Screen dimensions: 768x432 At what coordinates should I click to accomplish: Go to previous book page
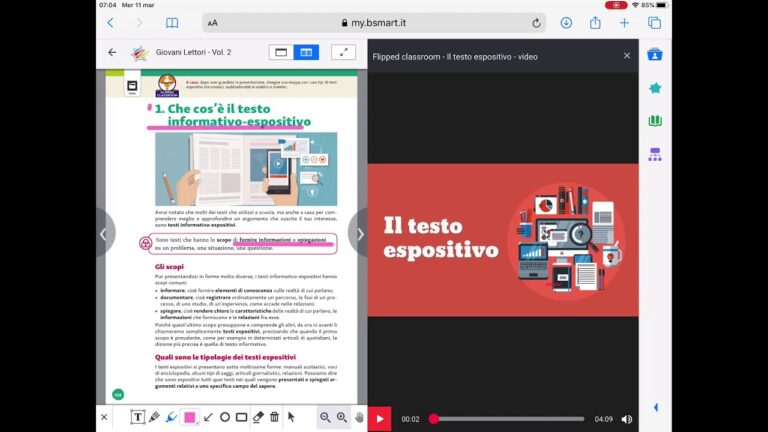point(104,234)
